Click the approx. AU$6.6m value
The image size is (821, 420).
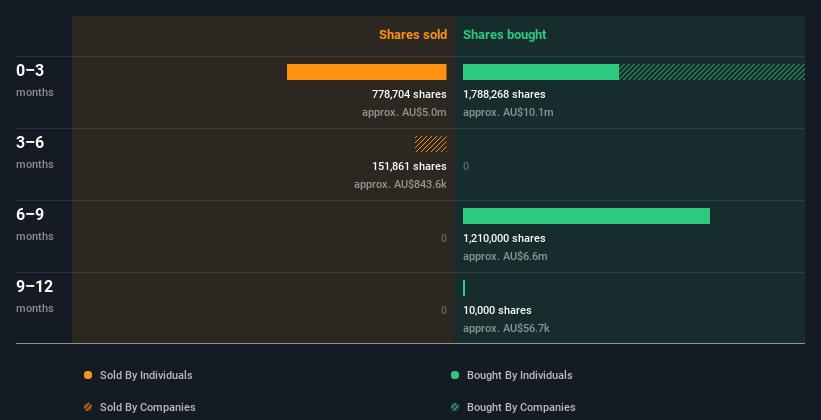pos(505,257)
